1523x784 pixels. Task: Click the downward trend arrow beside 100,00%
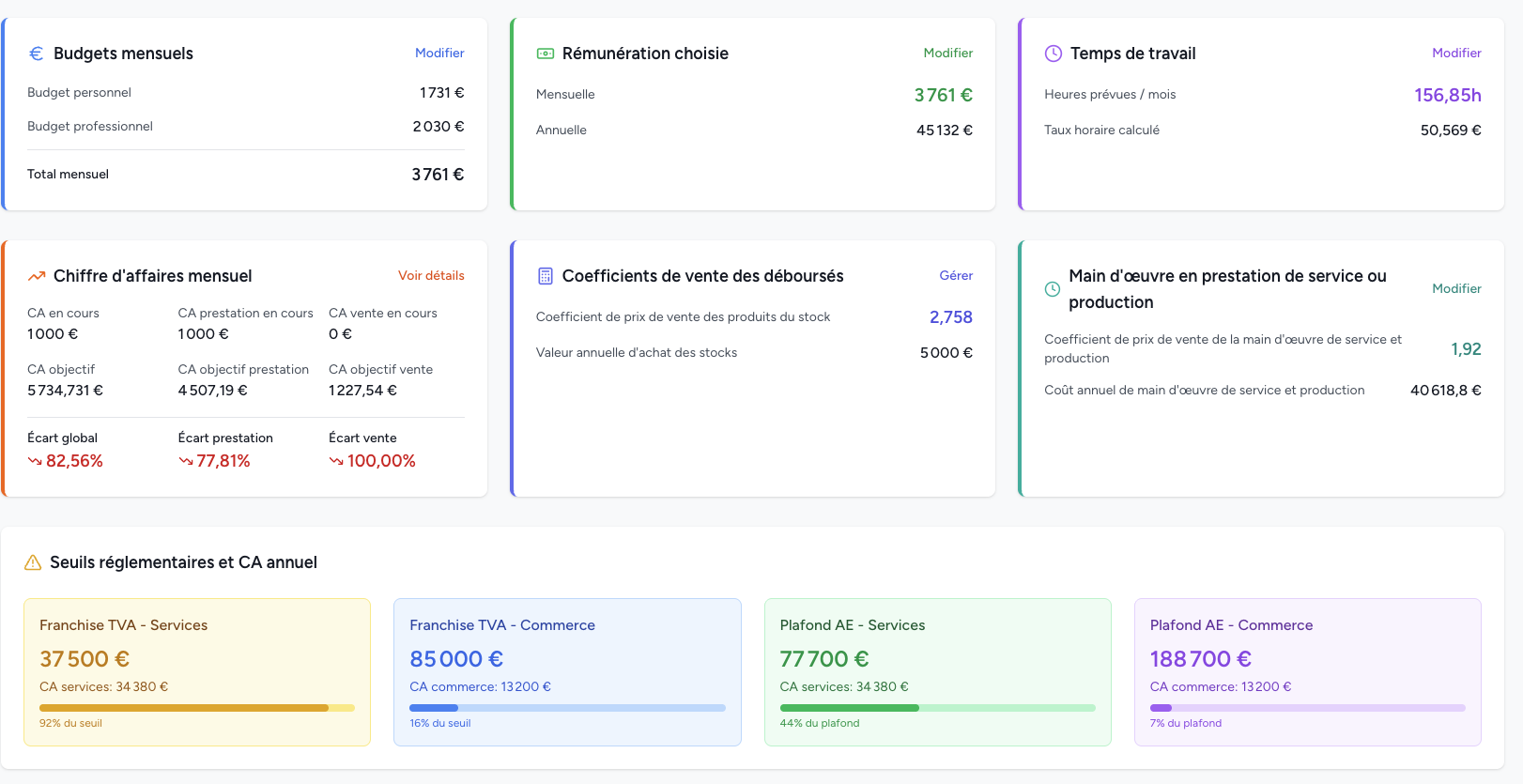[x=336, y=461]
